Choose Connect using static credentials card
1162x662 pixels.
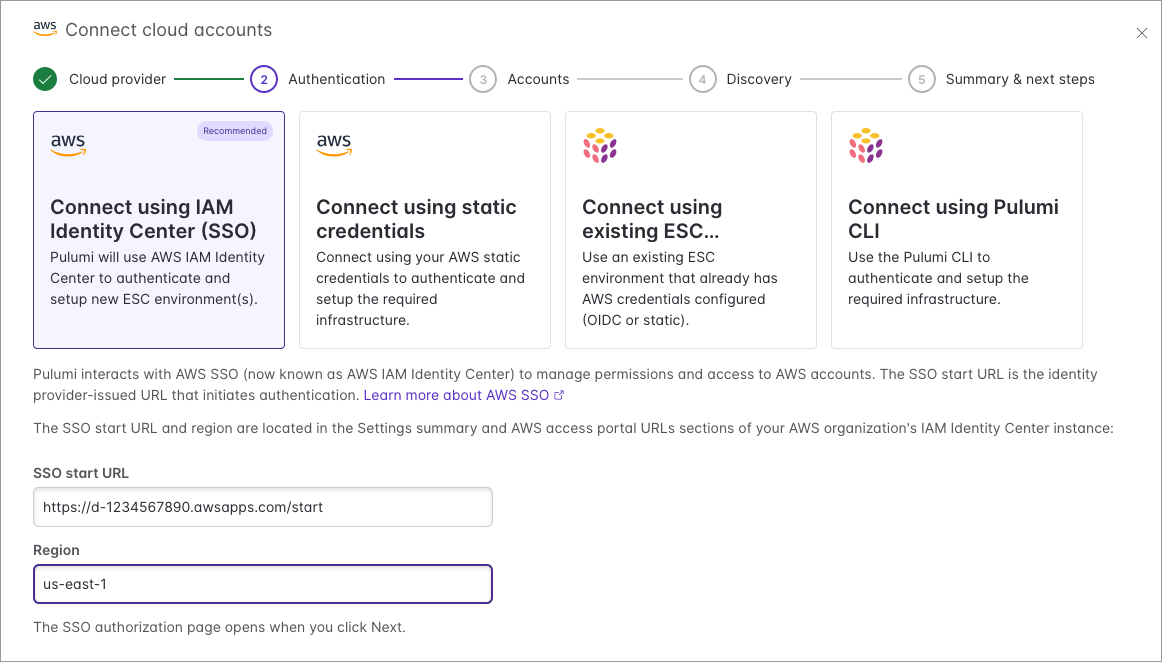[x=425, y=230]
